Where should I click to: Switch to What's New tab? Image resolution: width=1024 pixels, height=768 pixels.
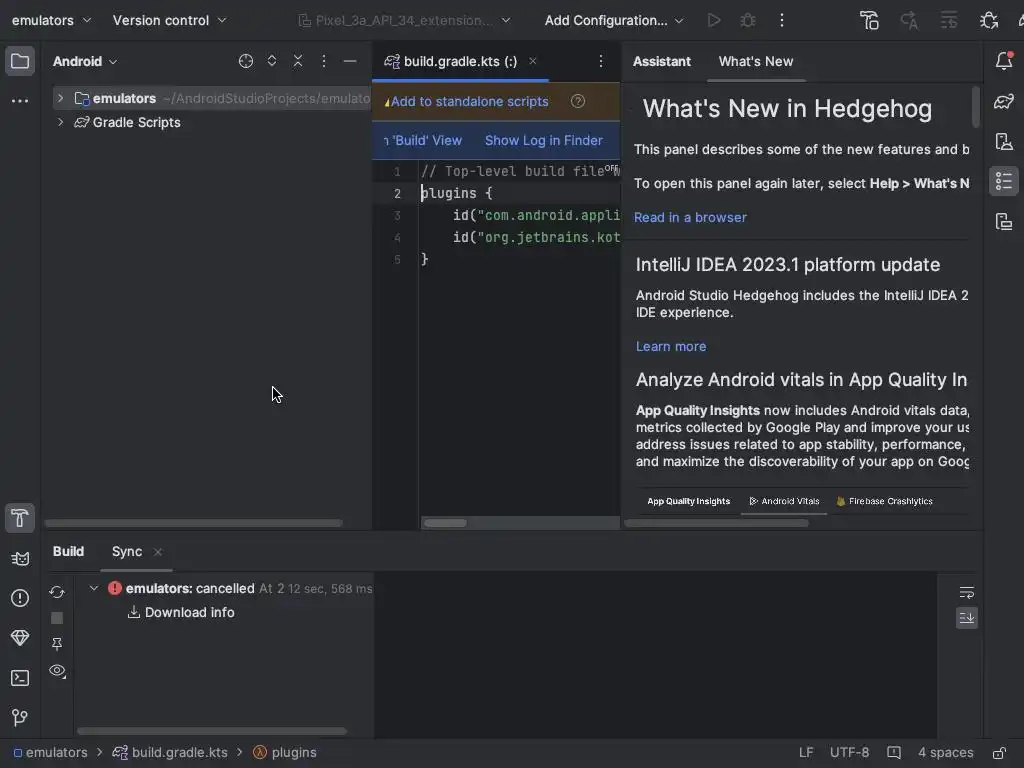(x=756, y=61)
